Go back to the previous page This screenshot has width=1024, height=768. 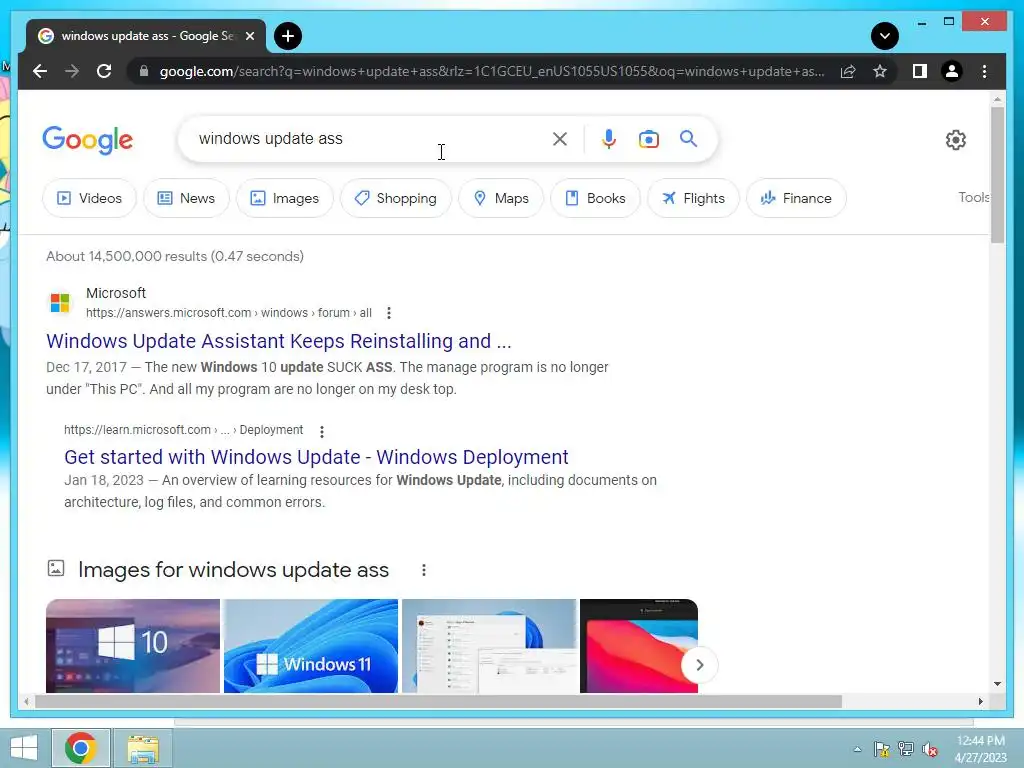(40, 71)
